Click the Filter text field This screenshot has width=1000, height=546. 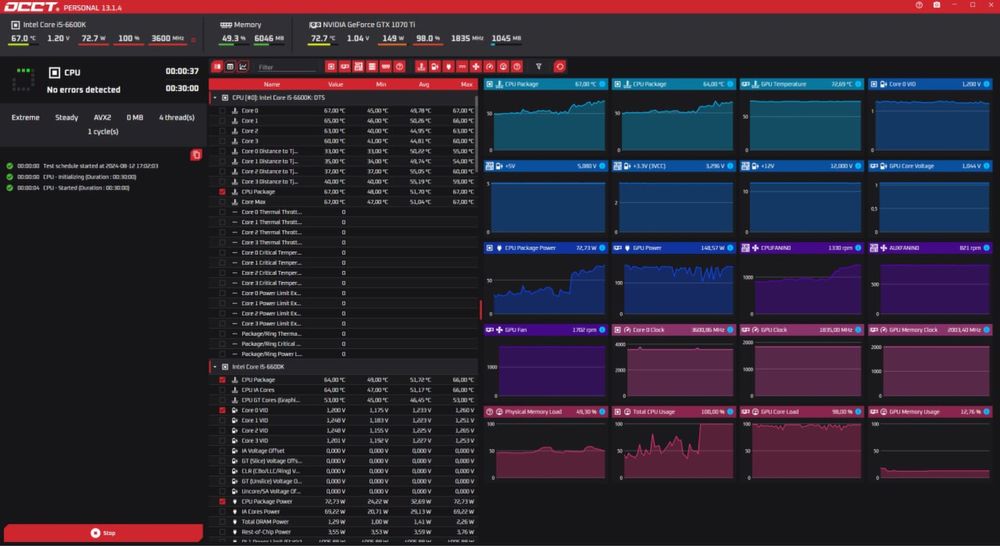[286, 67]
